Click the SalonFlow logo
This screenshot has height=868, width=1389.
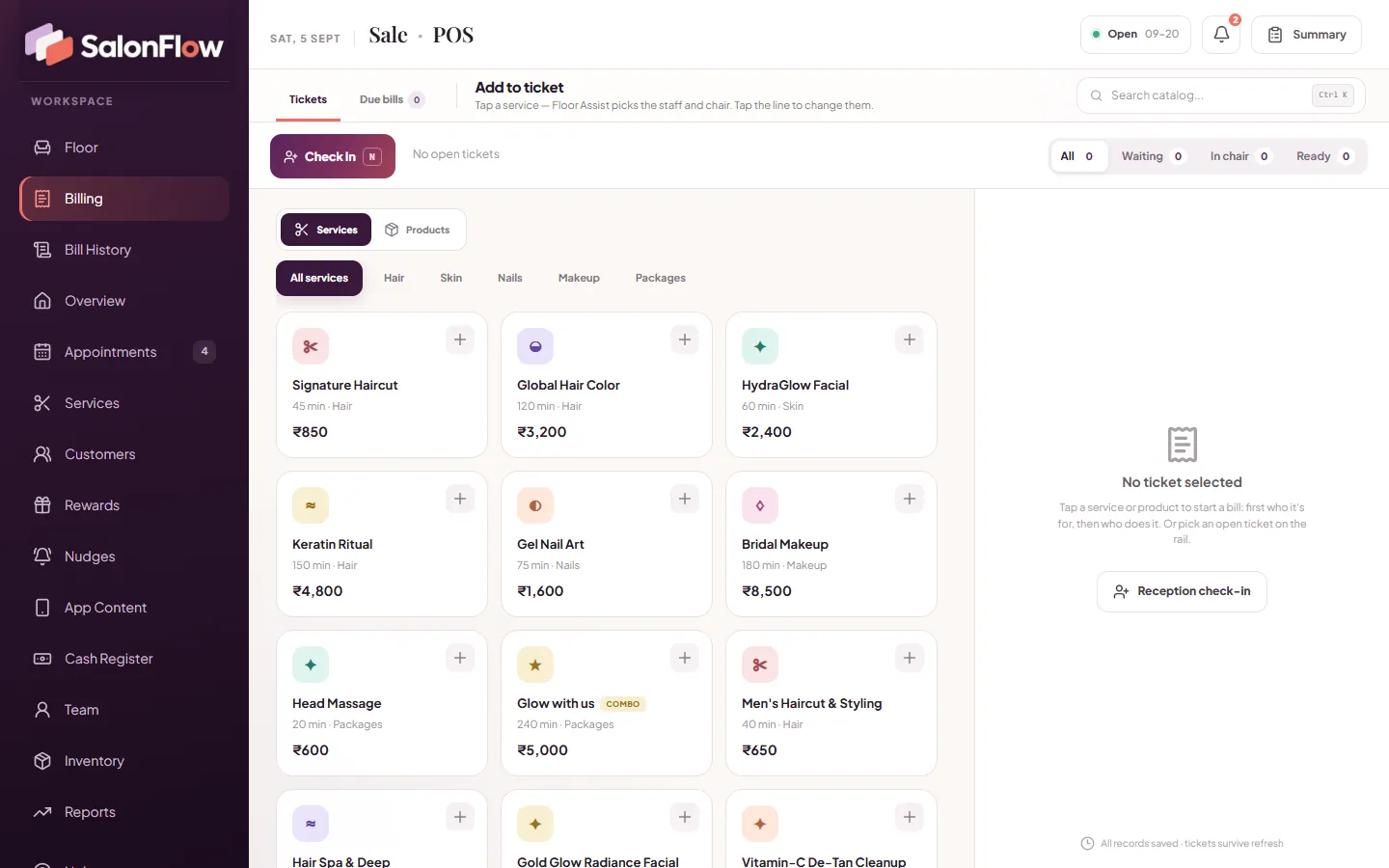(123, 44)
